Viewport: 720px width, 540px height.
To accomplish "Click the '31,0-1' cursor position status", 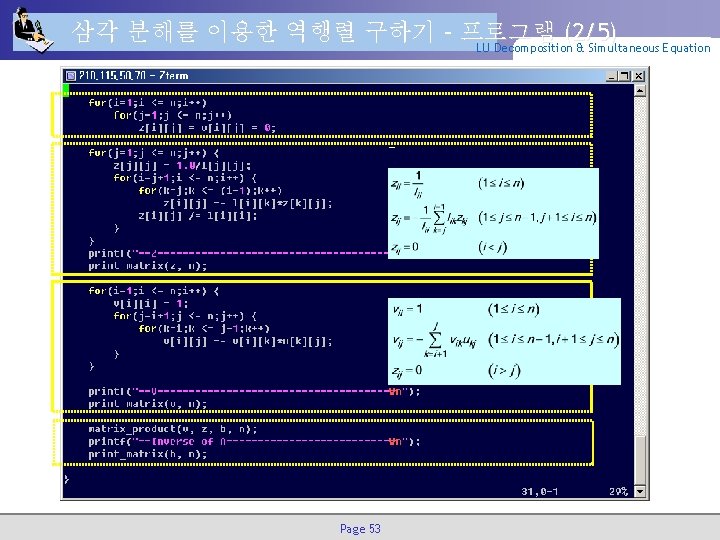I will (540, 492).
